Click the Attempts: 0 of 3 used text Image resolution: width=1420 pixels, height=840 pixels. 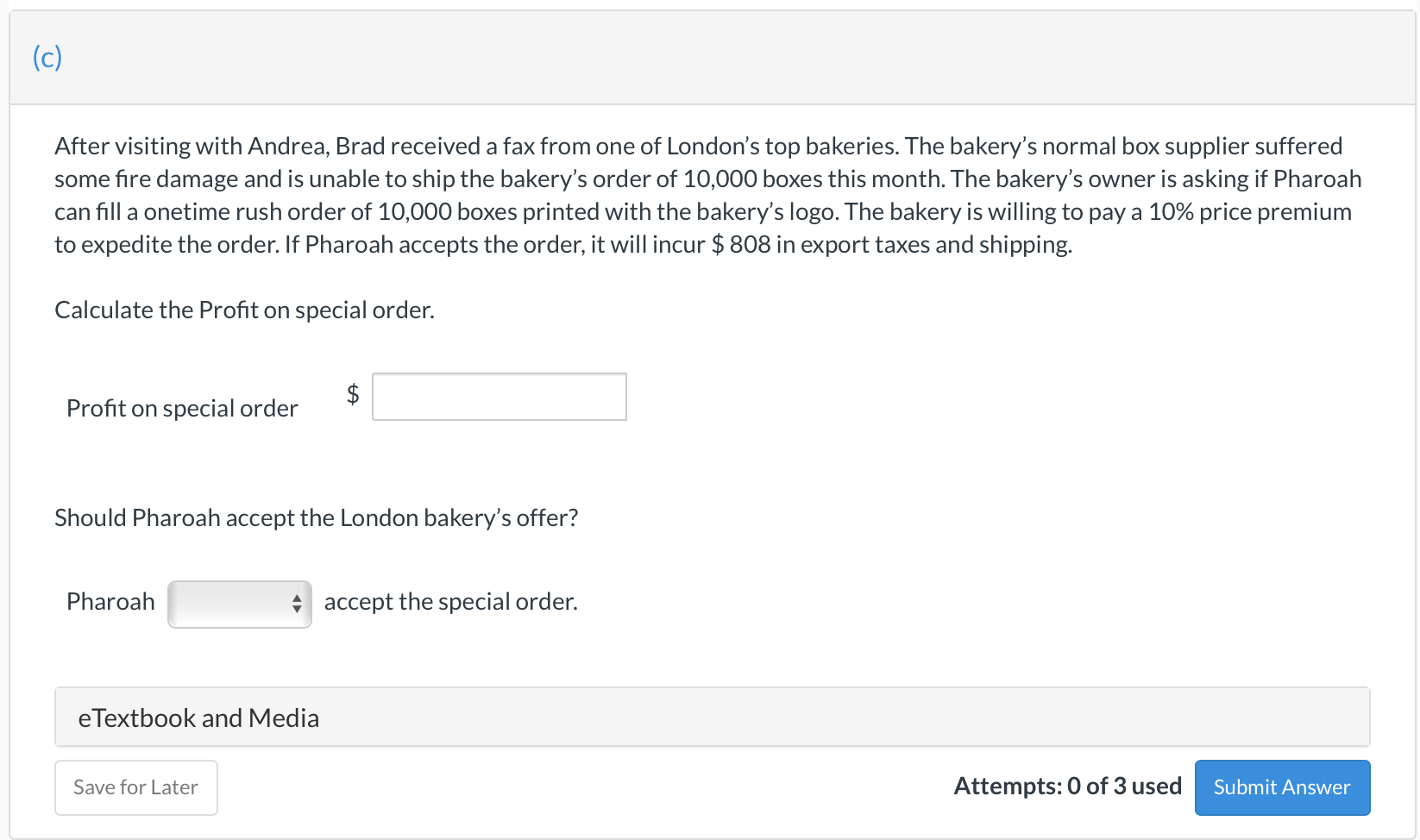click(1067, 787)
